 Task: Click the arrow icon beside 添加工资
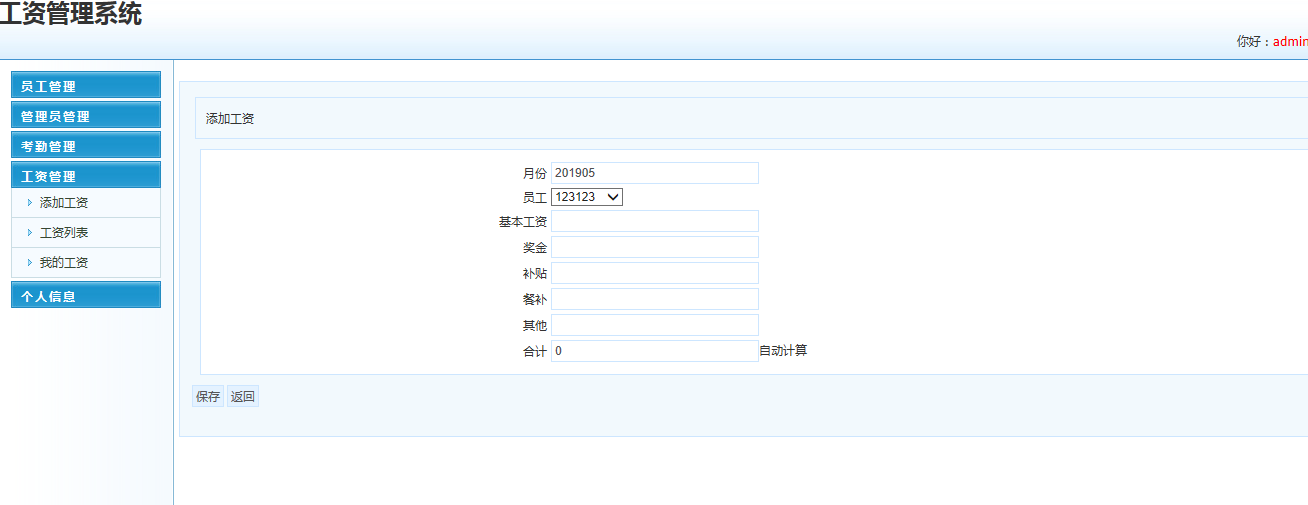[x=30, y=203]
